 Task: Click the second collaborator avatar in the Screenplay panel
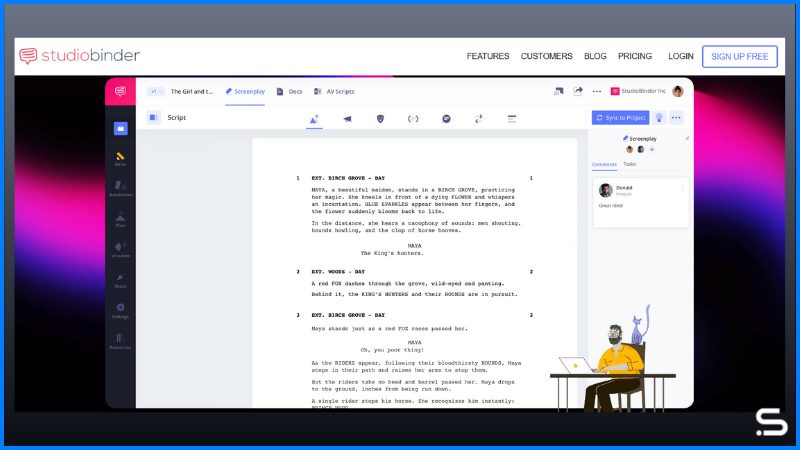[x=641, y=149]
